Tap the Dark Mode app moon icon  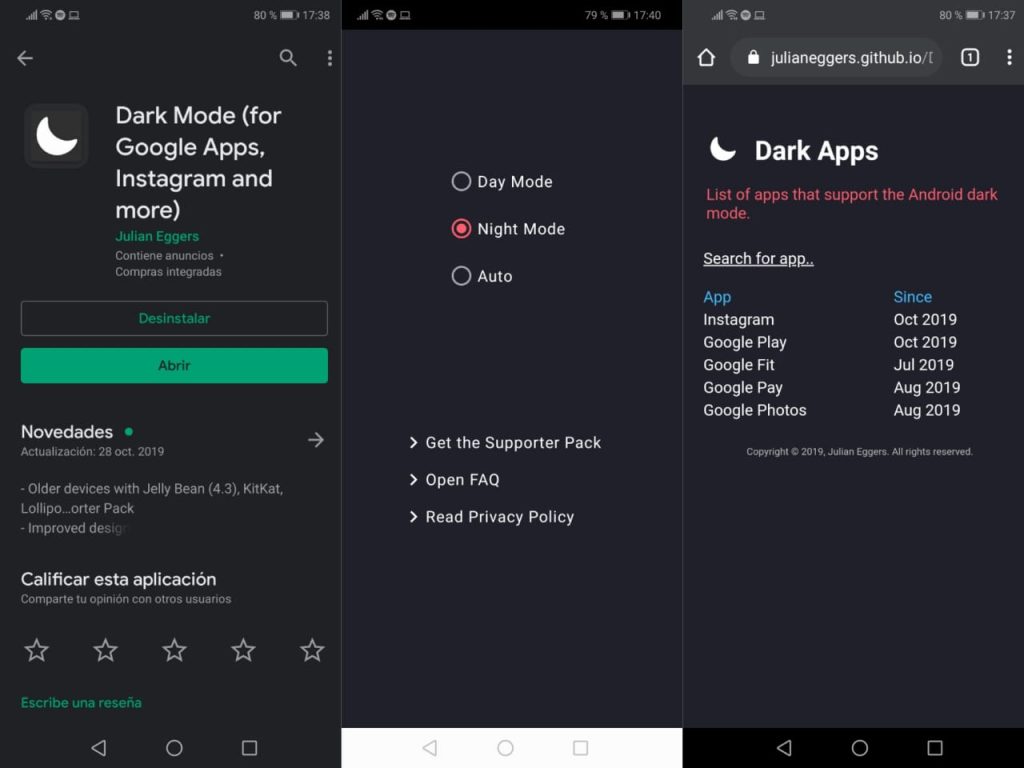point(57,136)
